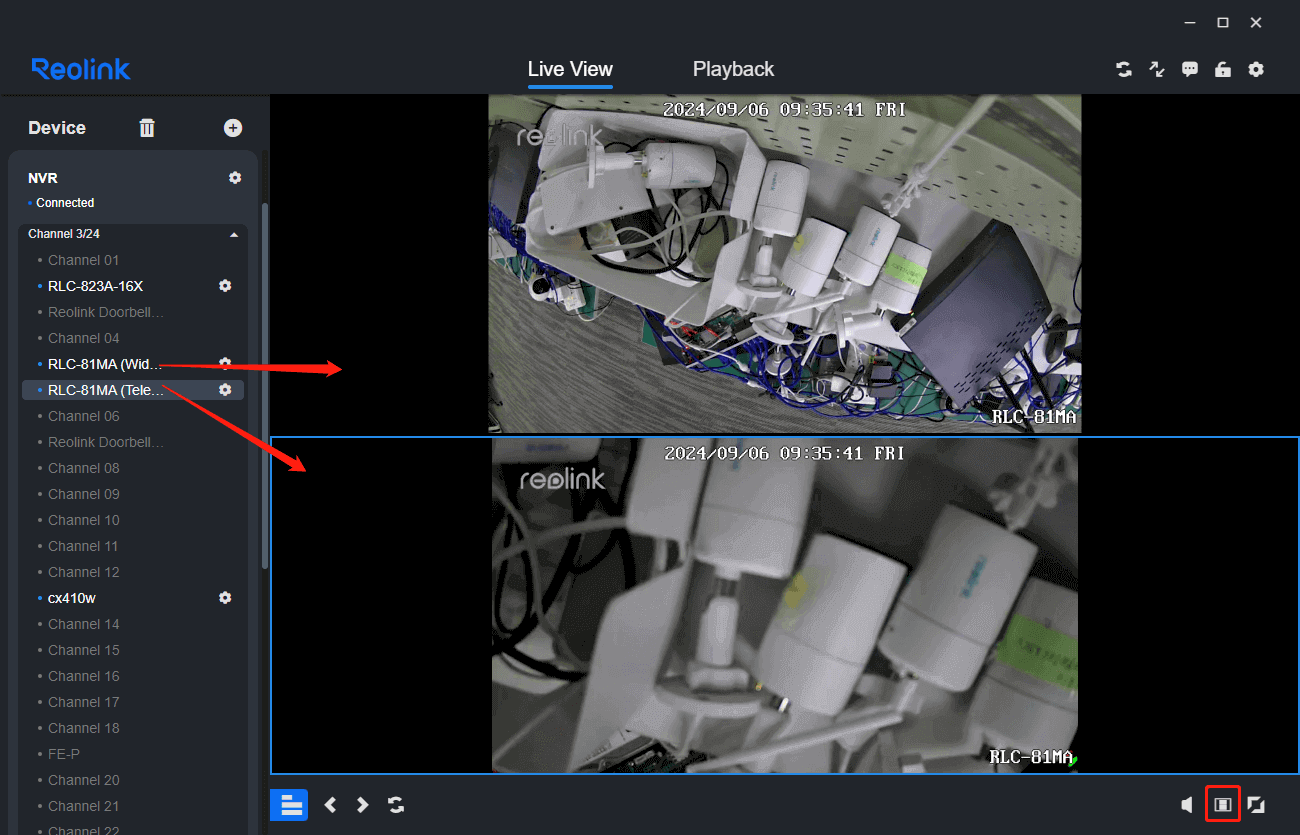Toggle the speaker volume icon
The width and height of the screenshot is (1300, 835).
tap(1187, 804)
